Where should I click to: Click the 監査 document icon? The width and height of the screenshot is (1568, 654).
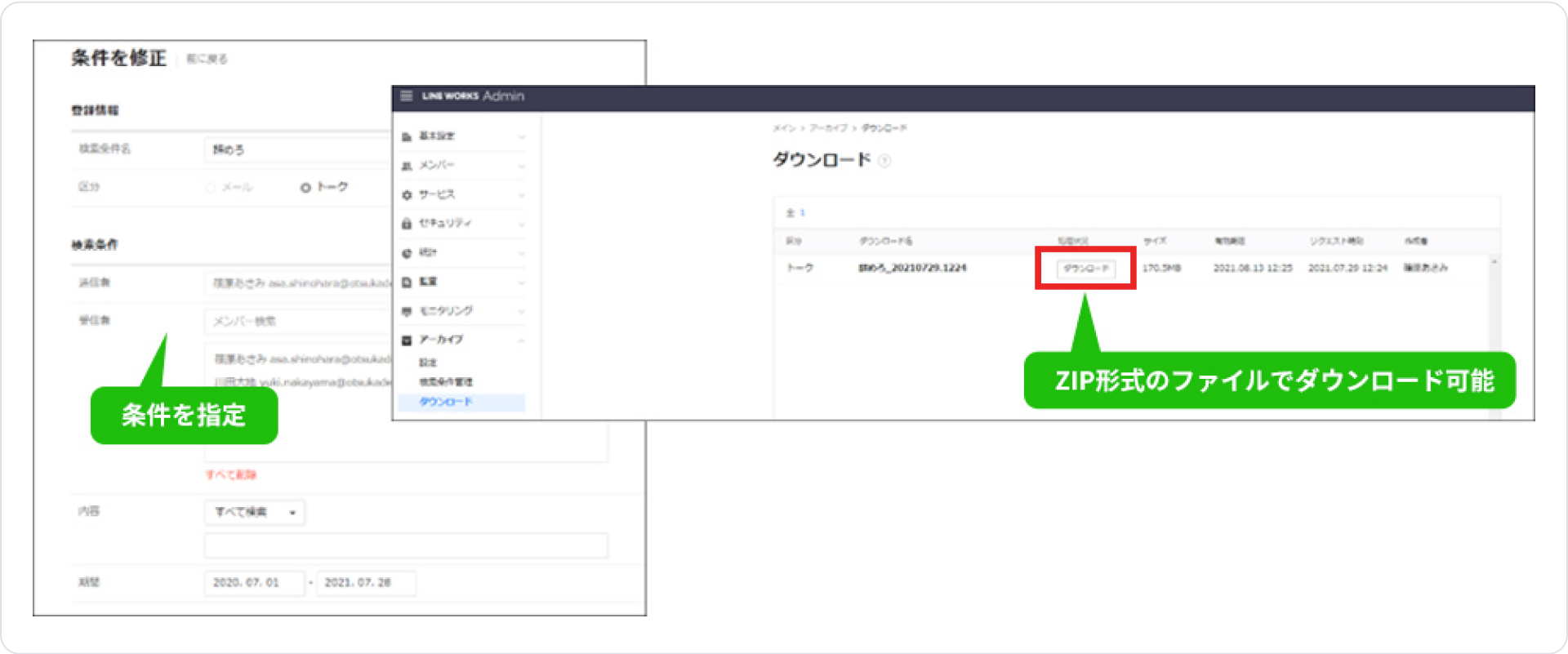(x=407, y=282)
